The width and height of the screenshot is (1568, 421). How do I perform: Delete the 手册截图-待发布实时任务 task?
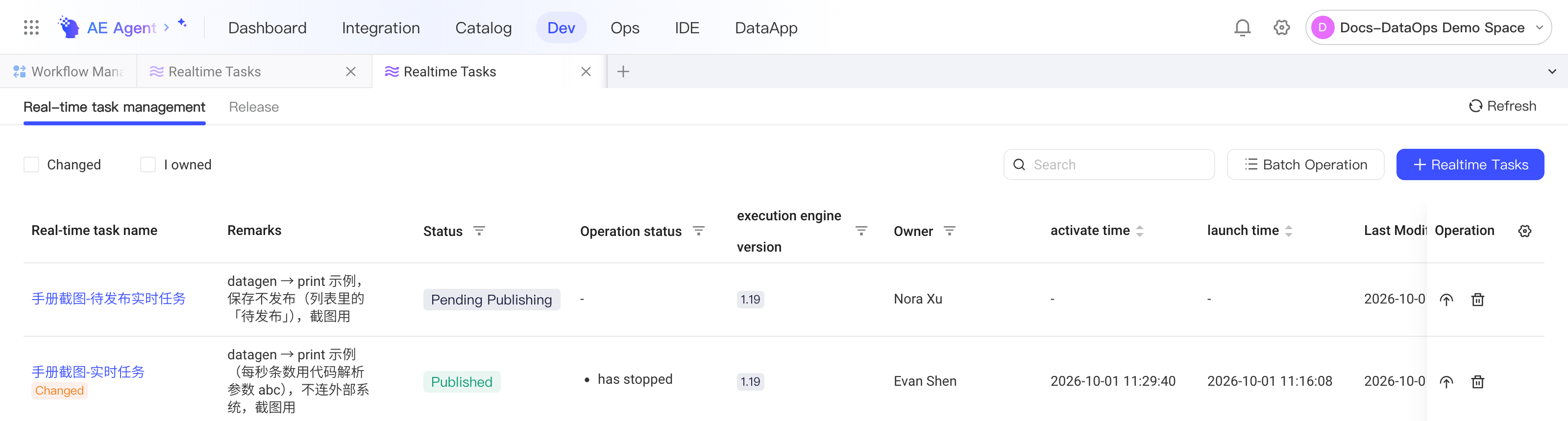[x=1477, y=299]
